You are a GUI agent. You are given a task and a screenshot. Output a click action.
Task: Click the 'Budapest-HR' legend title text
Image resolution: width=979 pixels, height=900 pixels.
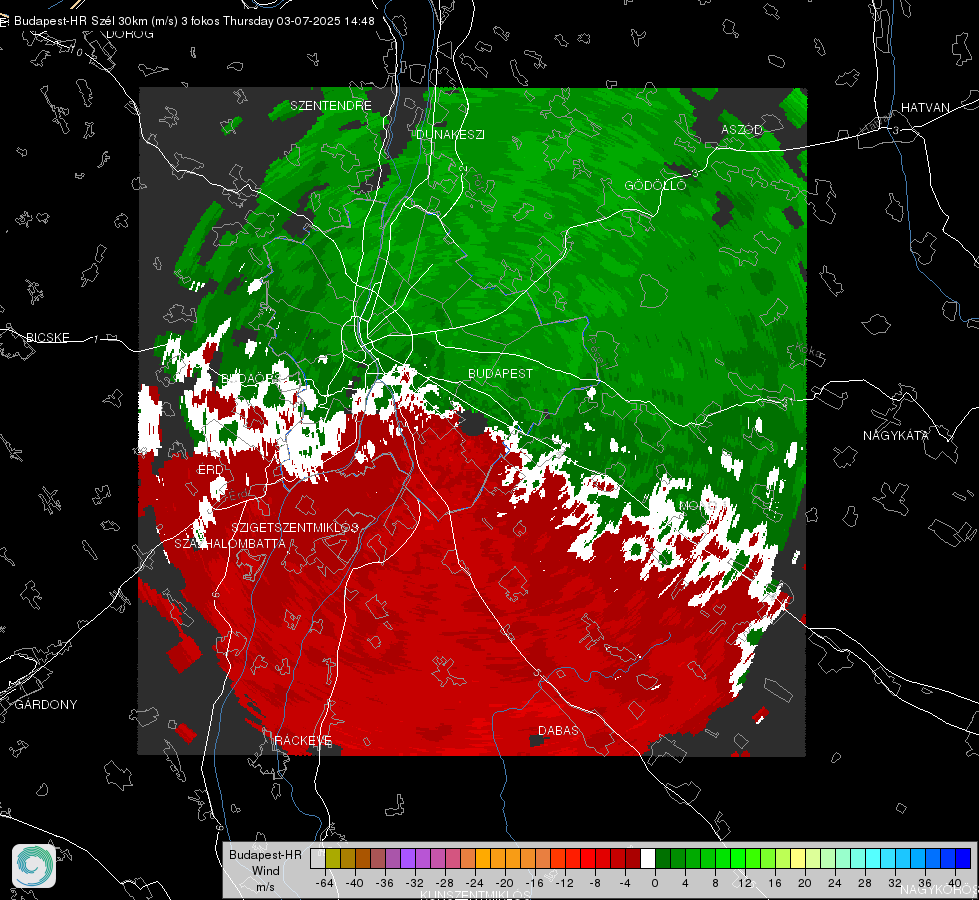pyautogui.click(x=265, y=855)
